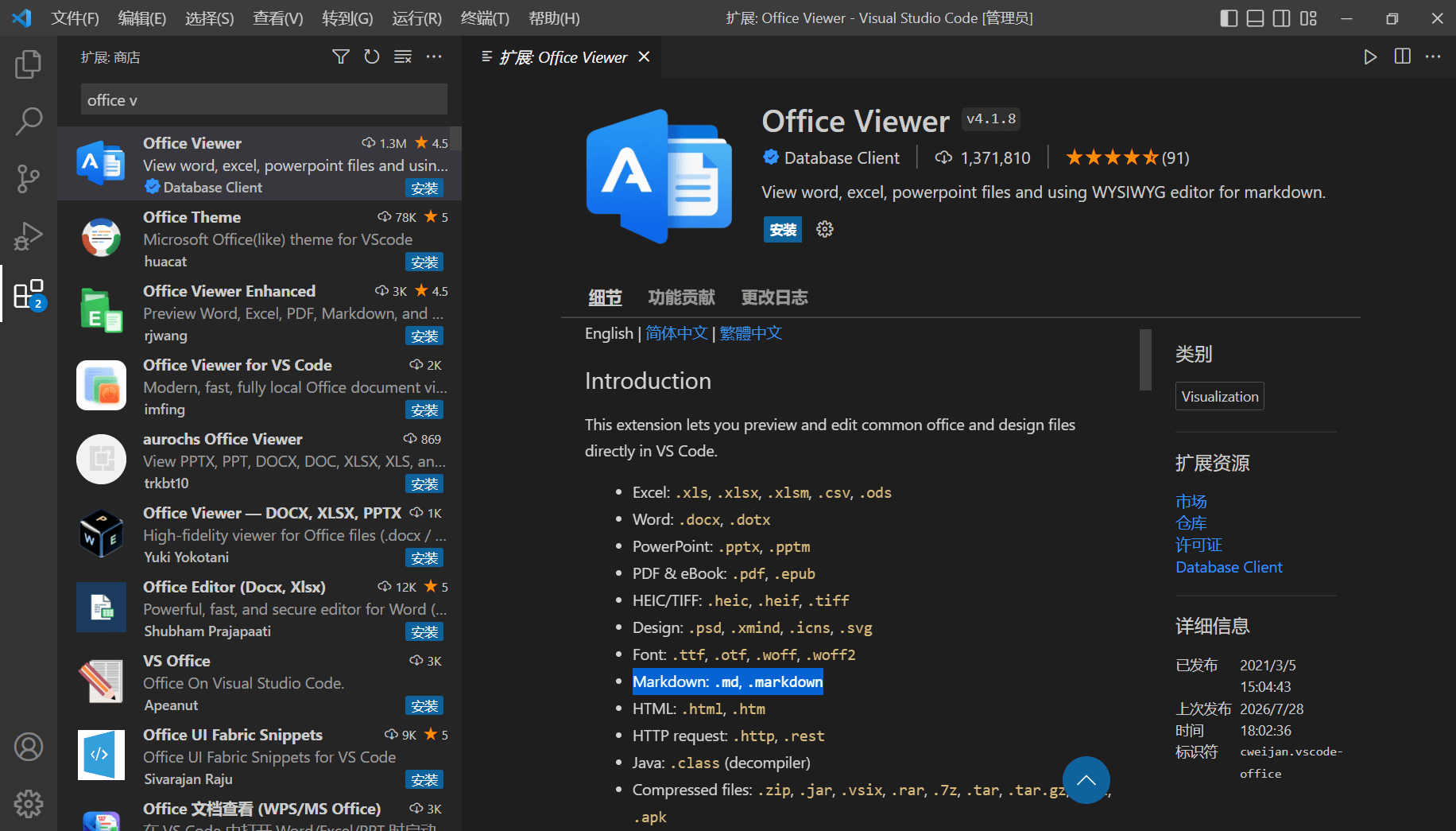1456x831 pixels.
Task: Open the 运行(R) menu
Action: [x=416, y=17]
